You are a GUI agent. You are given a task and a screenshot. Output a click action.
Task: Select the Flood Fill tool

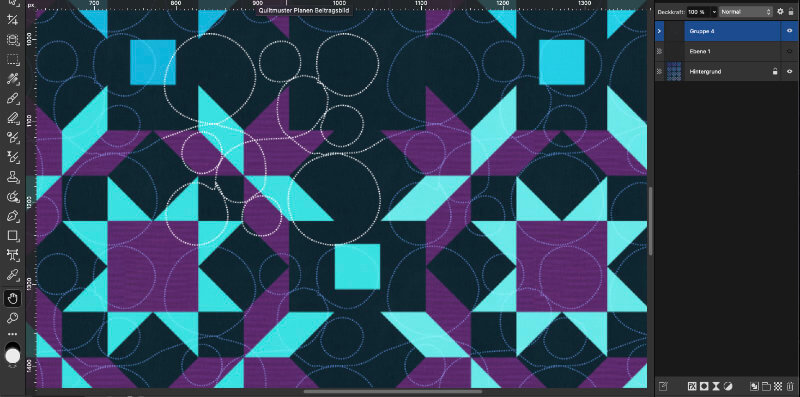click(12, 79)
